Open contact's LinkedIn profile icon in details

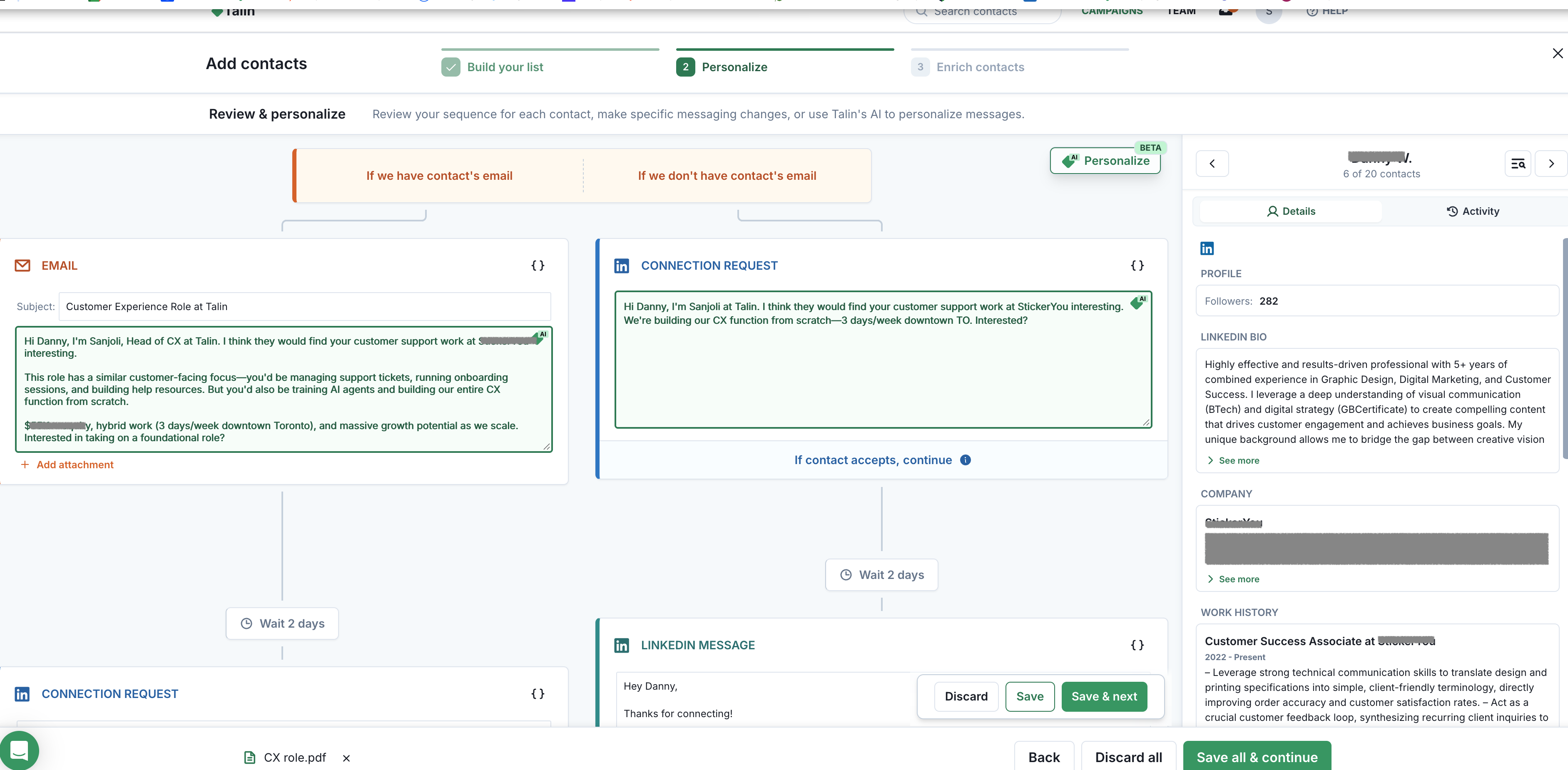tap(1207, 248)
